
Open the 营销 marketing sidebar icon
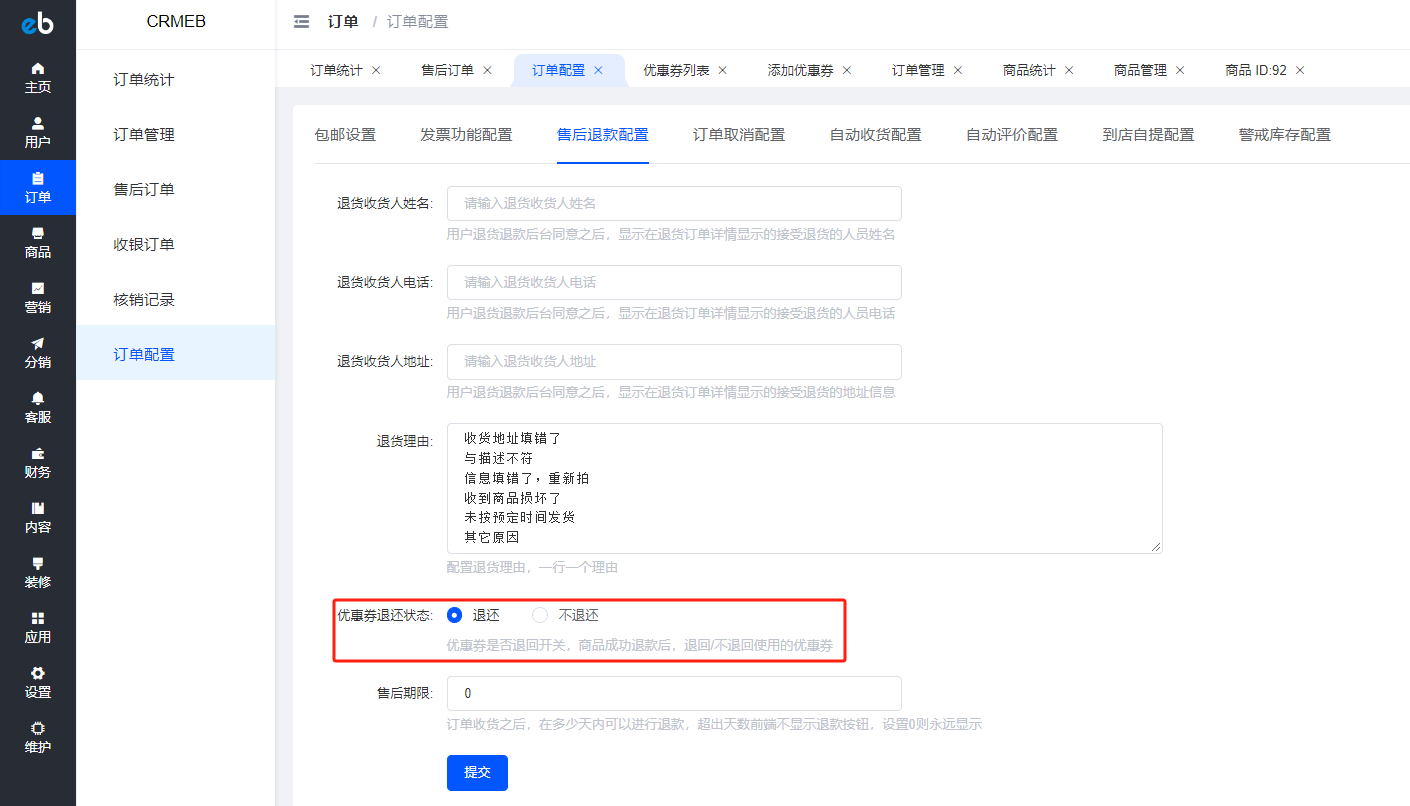click(x=38, y=298)
